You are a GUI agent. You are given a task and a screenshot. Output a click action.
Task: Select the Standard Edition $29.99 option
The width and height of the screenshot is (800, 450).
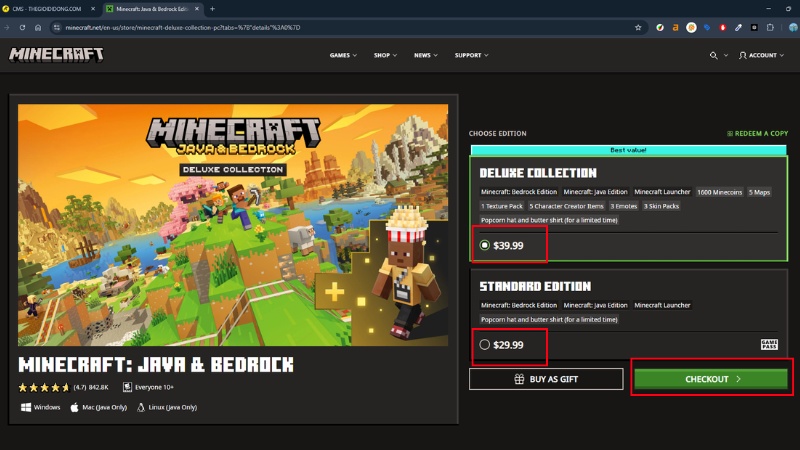(486, 344)
